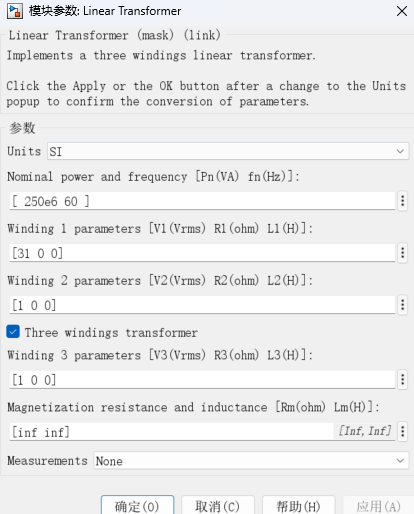The image size is (414, 514).
Task: Open options menu for magnetization field
Action: click(x=403, y=432)
